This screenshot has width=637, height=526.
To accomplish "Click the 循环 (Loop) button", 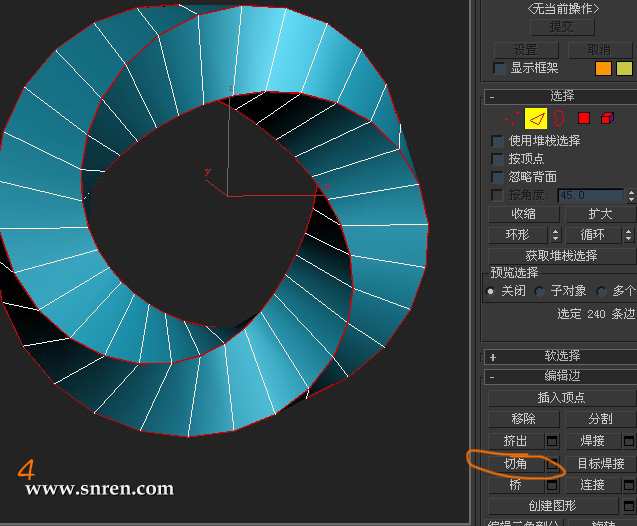I will click(x=594, y=235).
